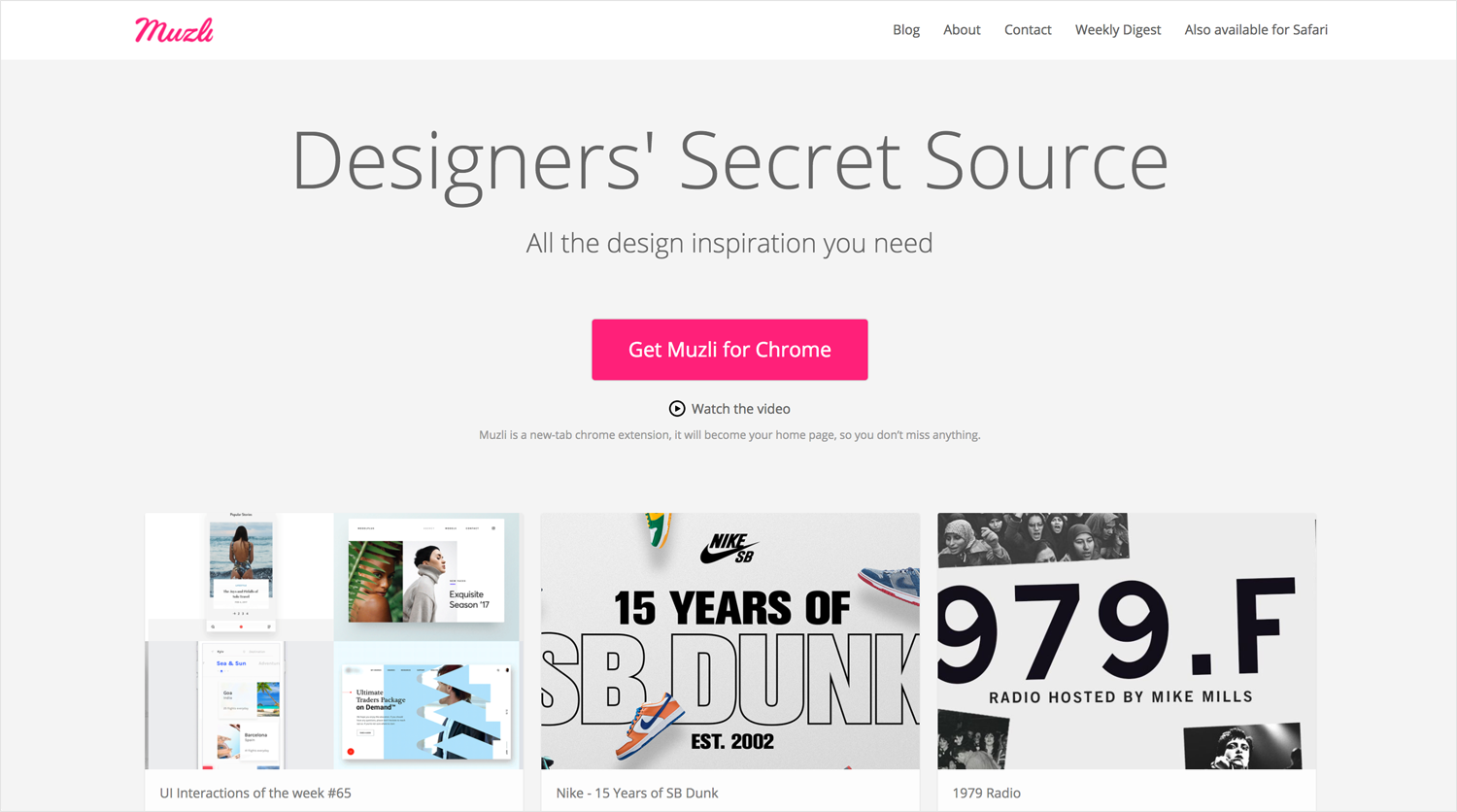Click the Designers' Secret Source headline

click(729, 160)
